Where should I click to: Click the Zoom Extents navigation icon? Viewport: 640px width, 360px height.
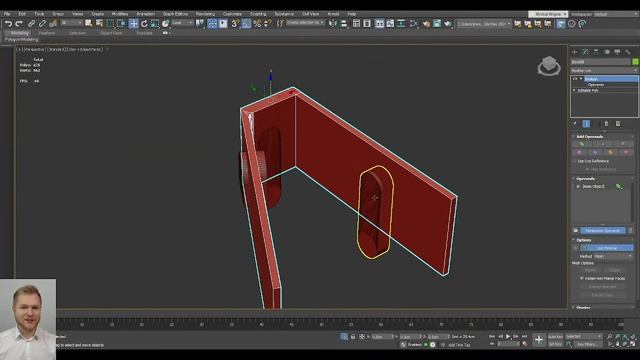coord(625,336)
